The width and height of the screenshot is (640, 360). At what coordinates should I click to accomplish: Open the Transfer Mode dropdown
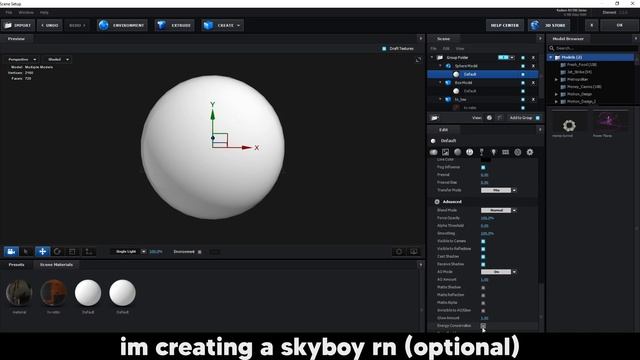498,190
